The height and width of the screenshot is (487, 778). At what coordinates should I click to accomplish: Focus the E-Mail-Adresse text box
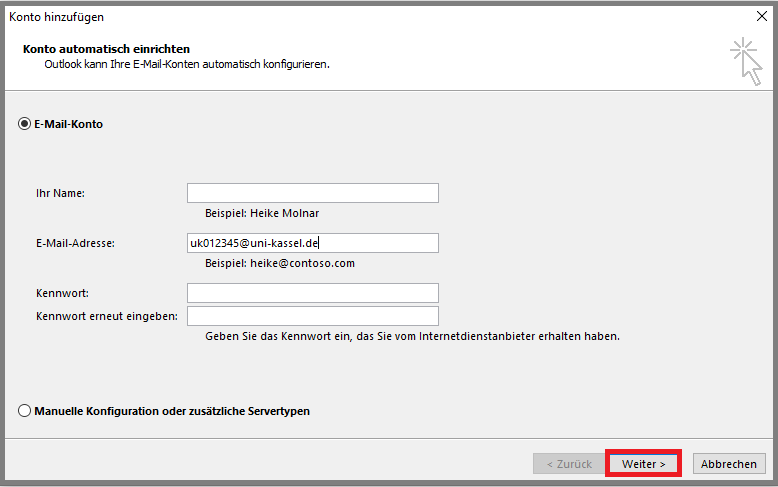point(313,243)
